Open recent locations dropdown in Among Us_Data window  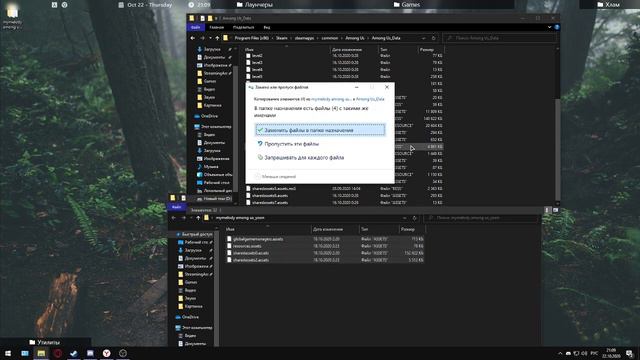[210, 38]
